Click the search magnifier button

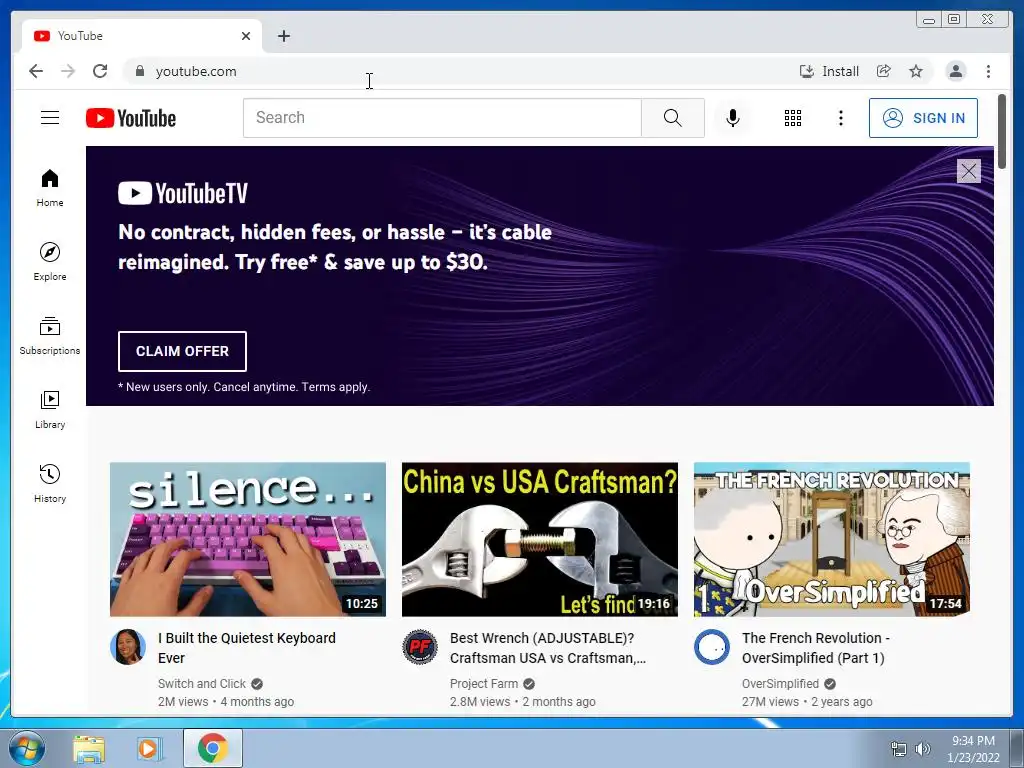673,118
